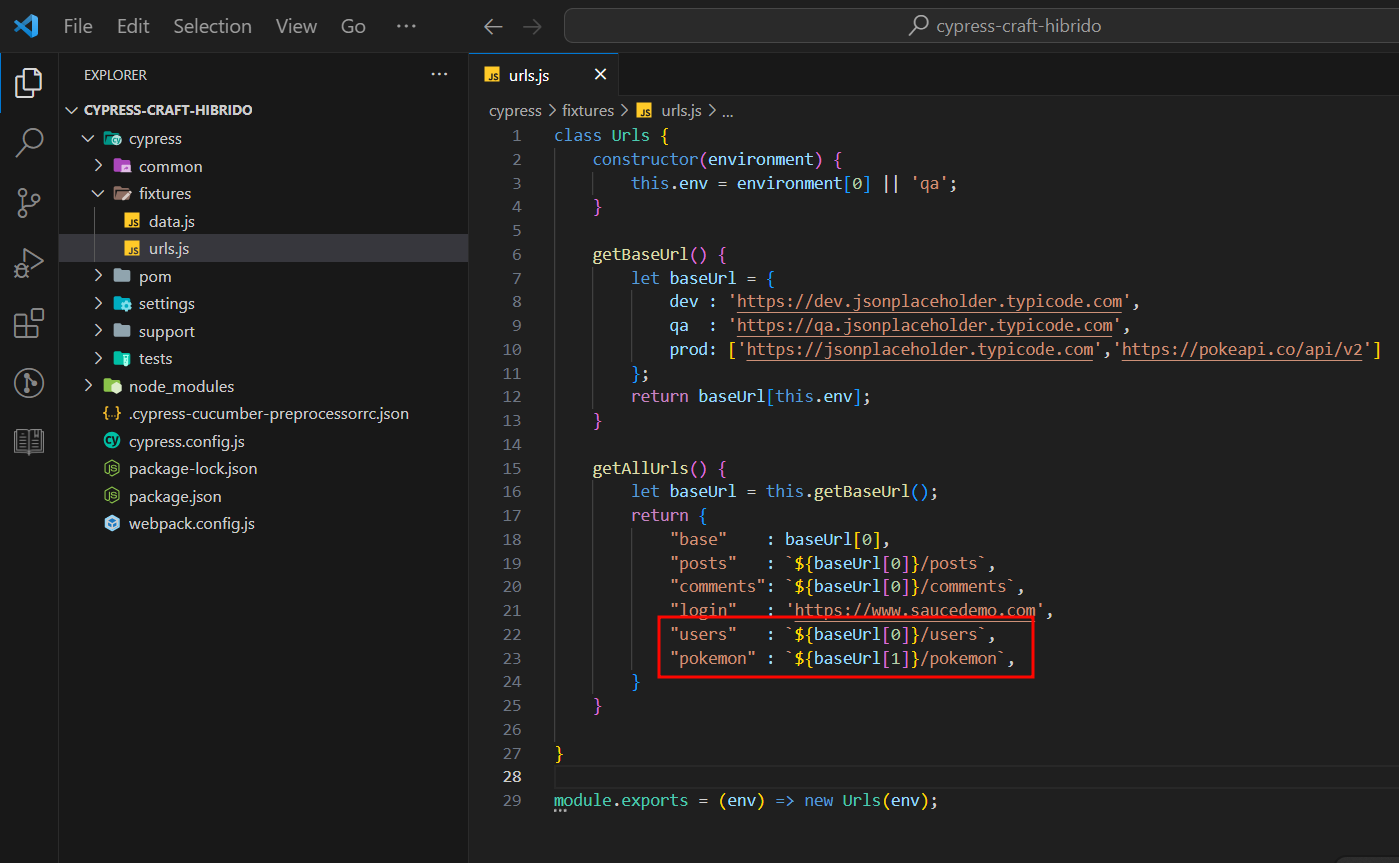Collapse the CYPRESS-CRAFT-HIBRIDO root folder
The width and height of the screenshot is (1399, 863).
tap(71, 110)
